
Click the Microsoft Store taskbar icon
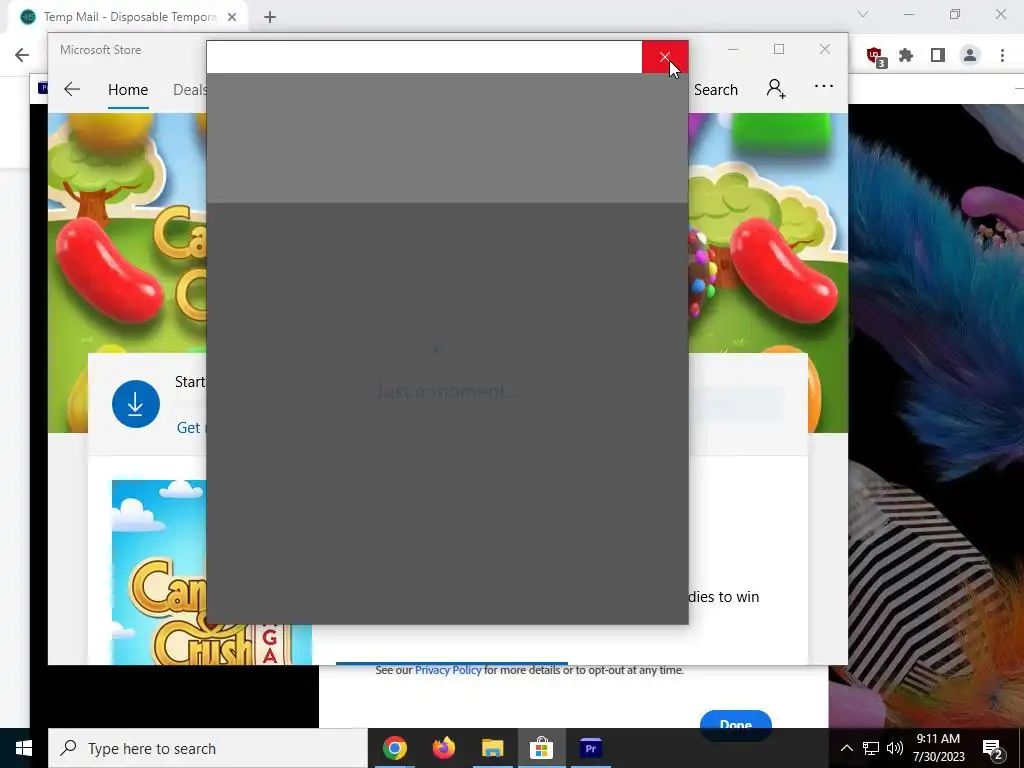point(541,748)
